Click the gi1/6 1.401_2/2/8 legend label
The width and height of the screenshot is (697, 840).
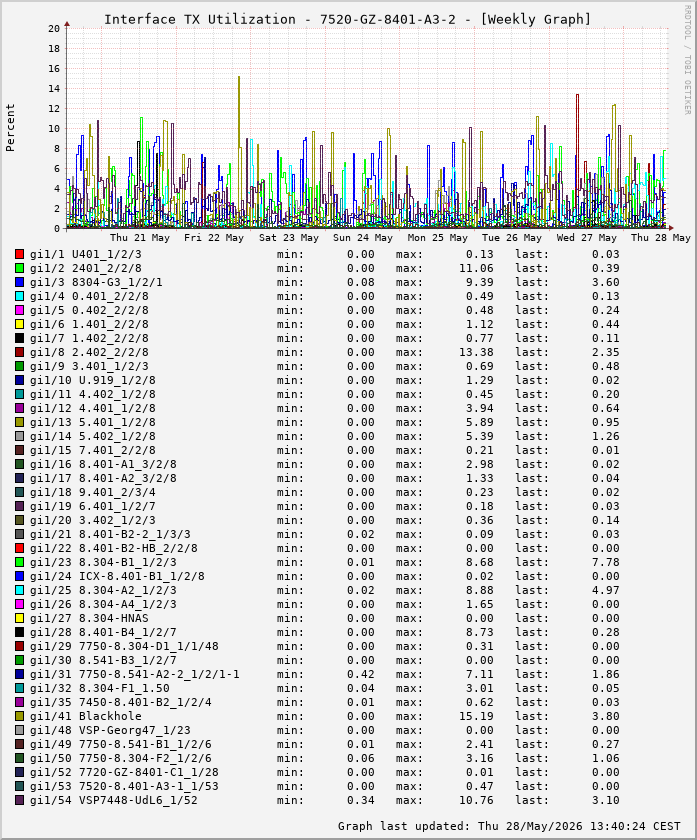coord(89,324)
